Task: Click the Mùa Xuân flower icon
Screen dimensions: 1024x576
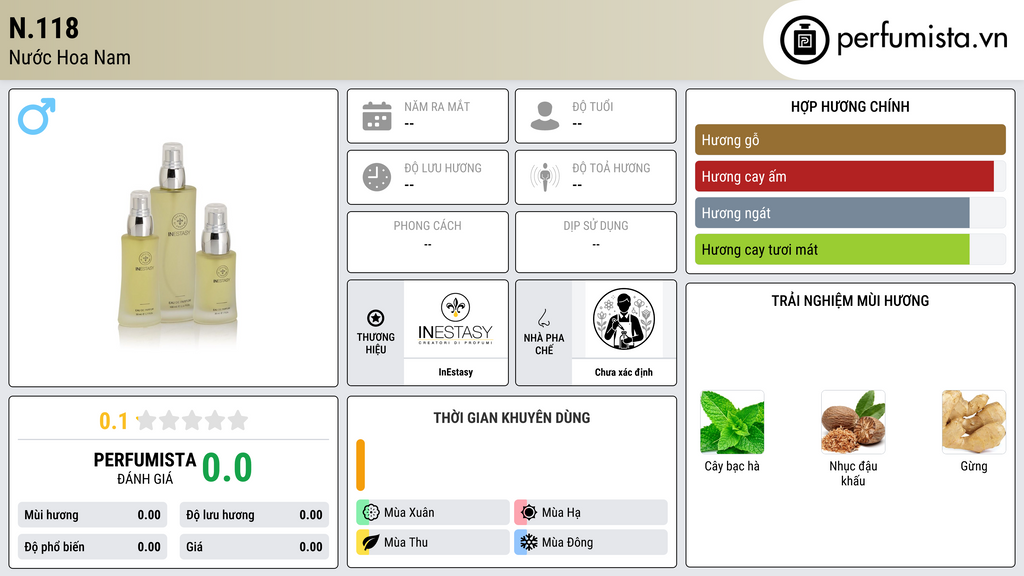Action: tap(371, 513)
